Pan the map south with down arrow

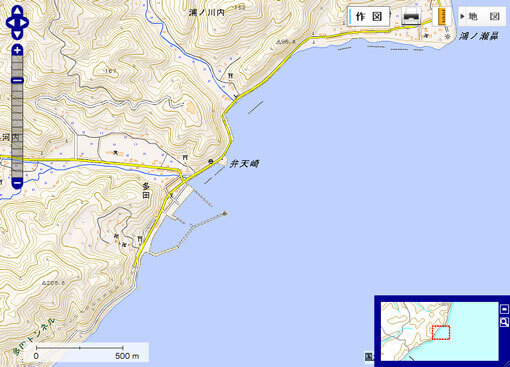pyautogui.click(x=17, y=34)
